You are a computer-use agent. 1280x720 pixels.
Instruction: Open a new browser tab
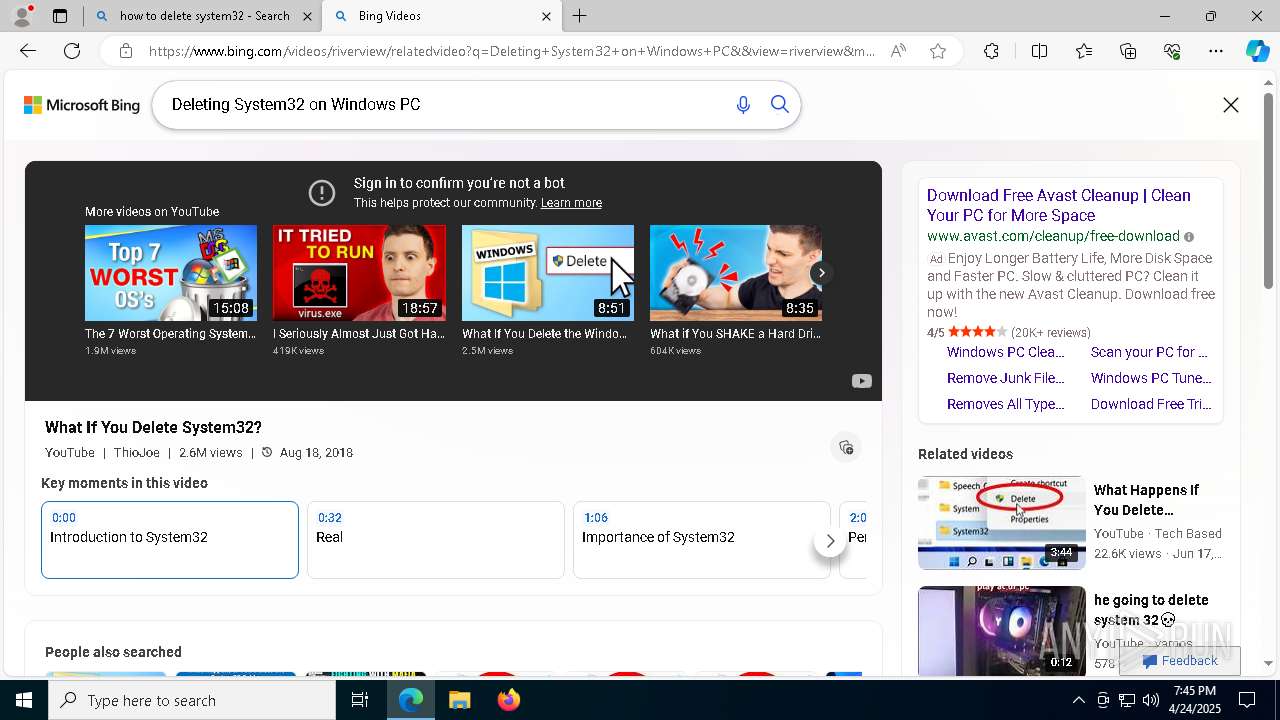(579, 16)
